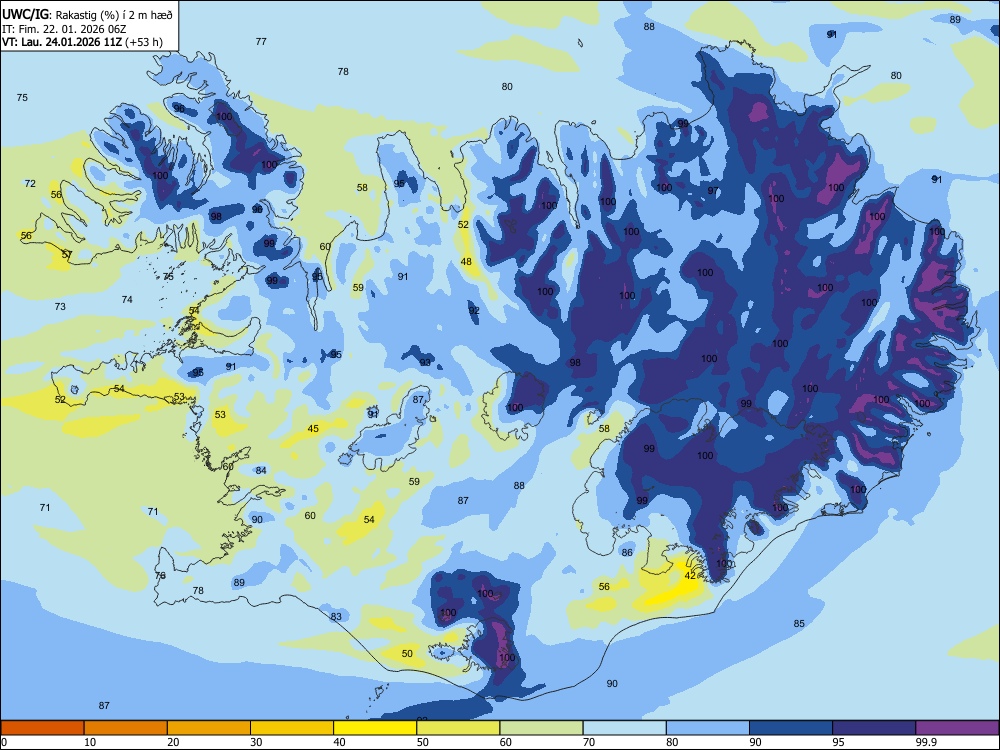Click the 60–70 pale green legend swatch

tap(541, 728)
